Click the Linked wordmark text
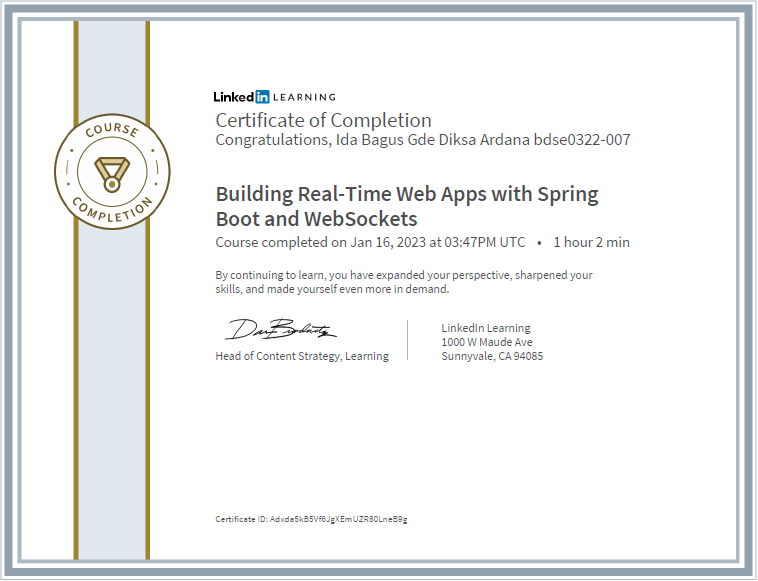Screen dimensions: 758x581 coord(234,97)
